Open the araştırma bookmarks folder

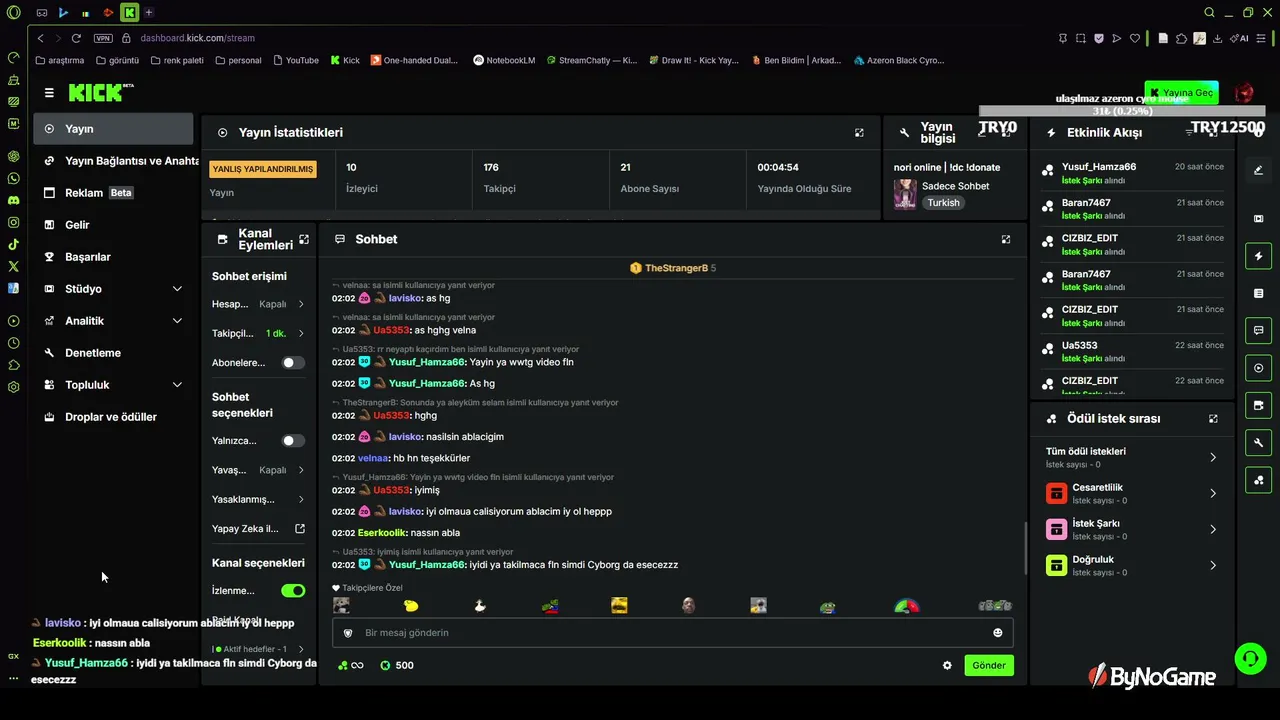click(x=60, y=60)
